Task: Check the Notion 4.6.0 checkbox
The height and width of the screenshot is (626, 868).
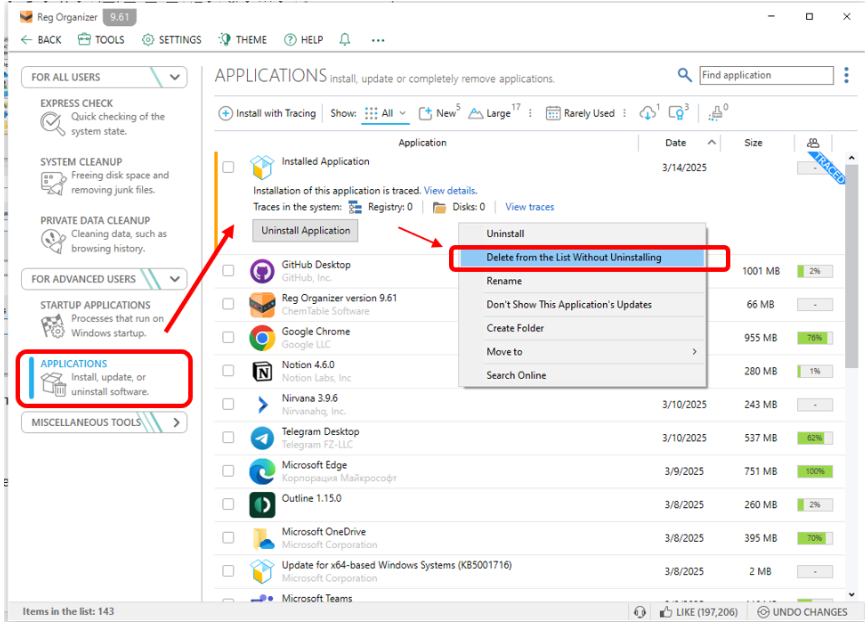Action: tap(228, 371)
